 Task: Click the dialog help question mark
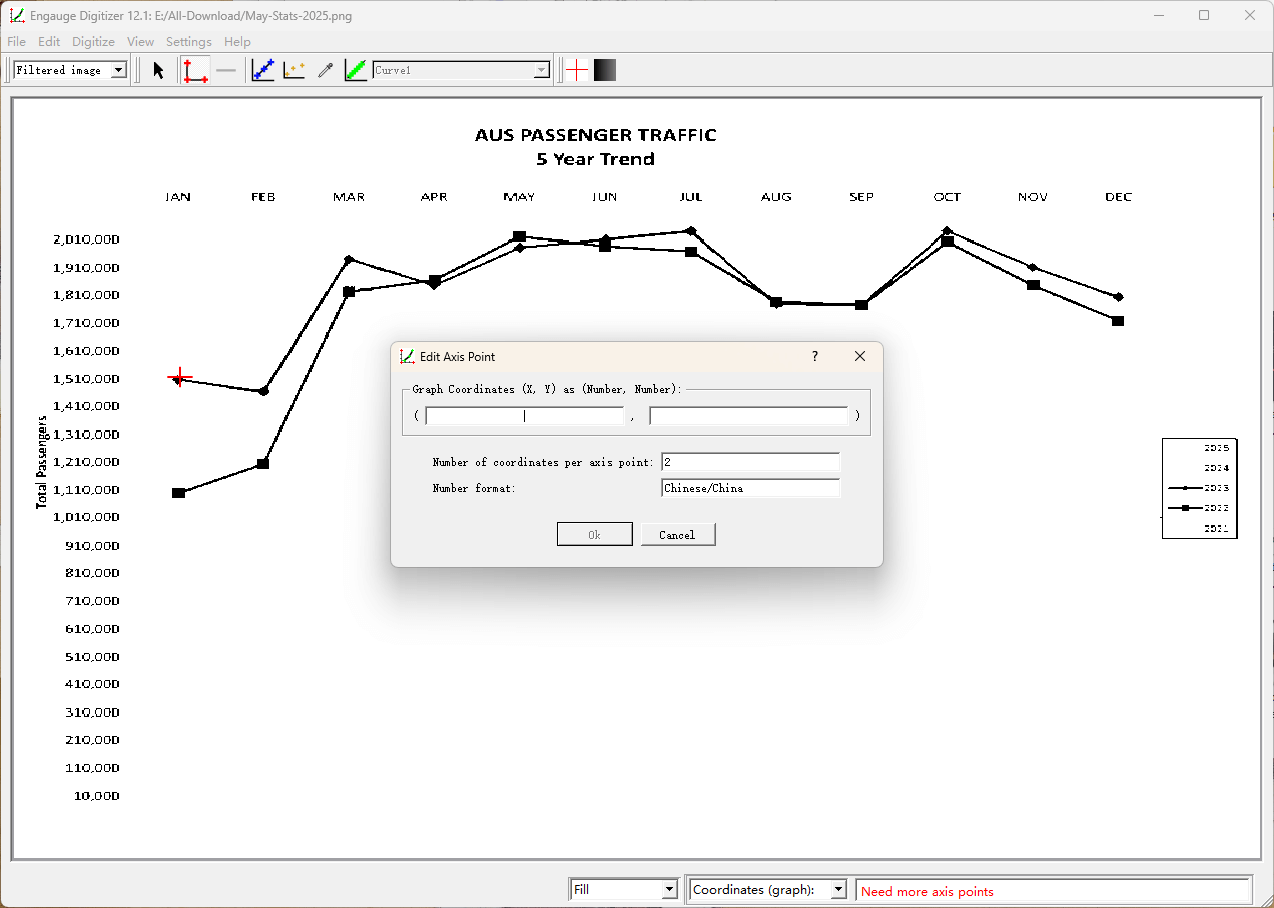click(814, 356)
